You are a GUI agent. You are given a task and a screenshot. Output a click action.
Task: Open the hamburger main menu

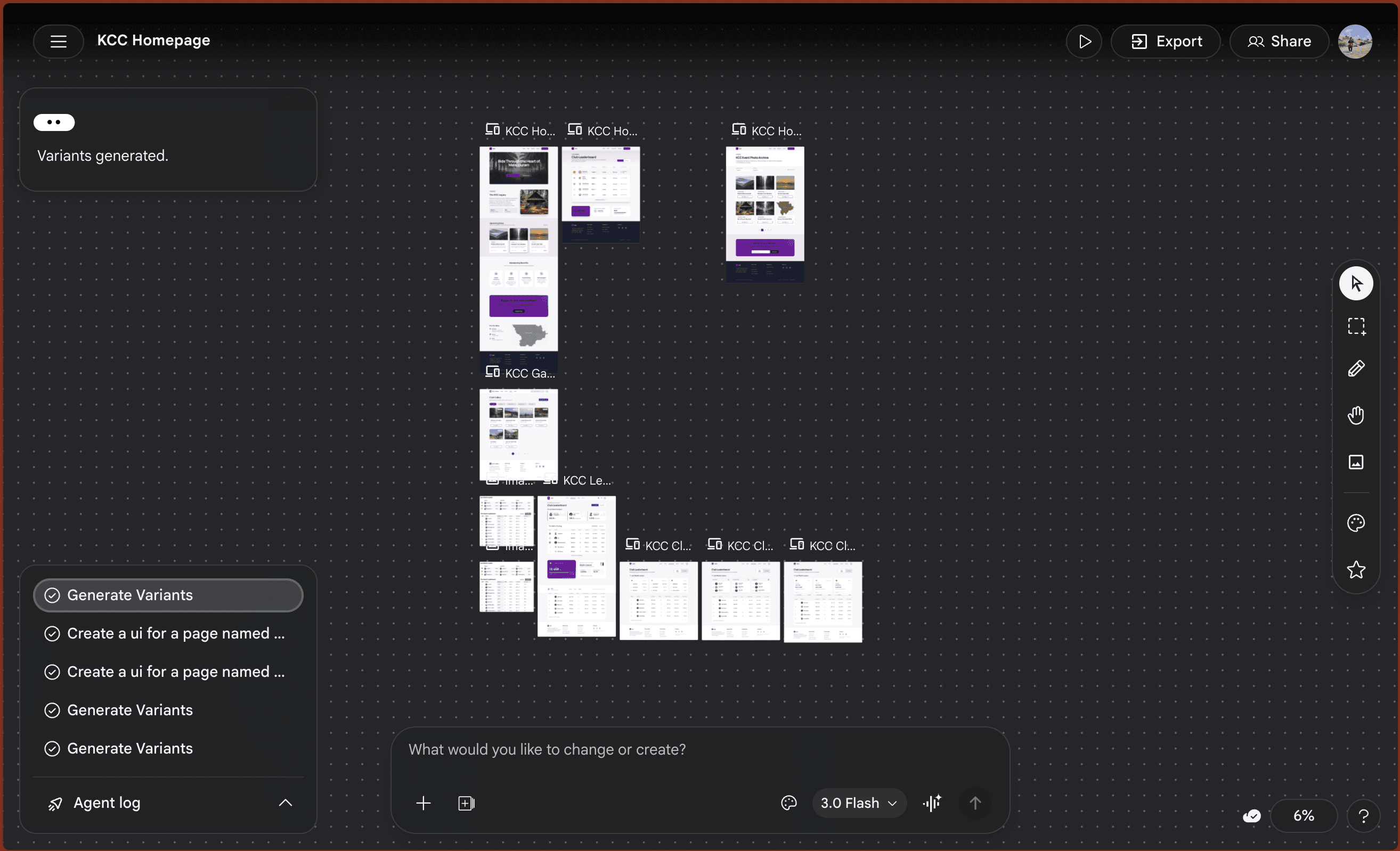coord(58,41)
